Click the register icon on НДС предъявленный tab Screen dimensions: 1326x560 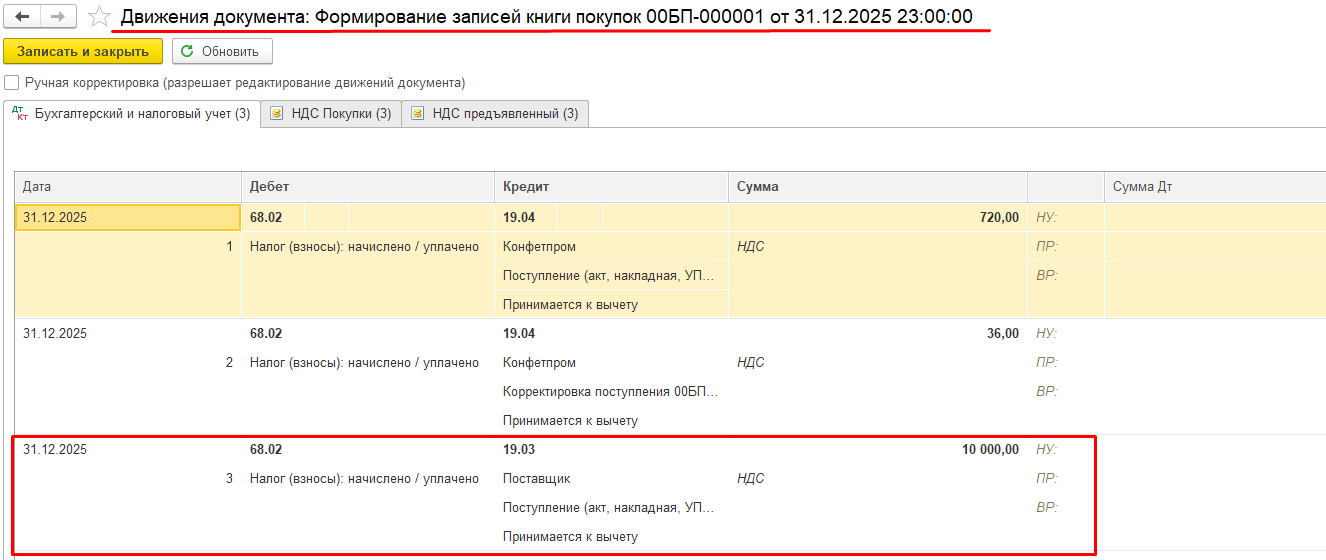click(x=417, y=114)
